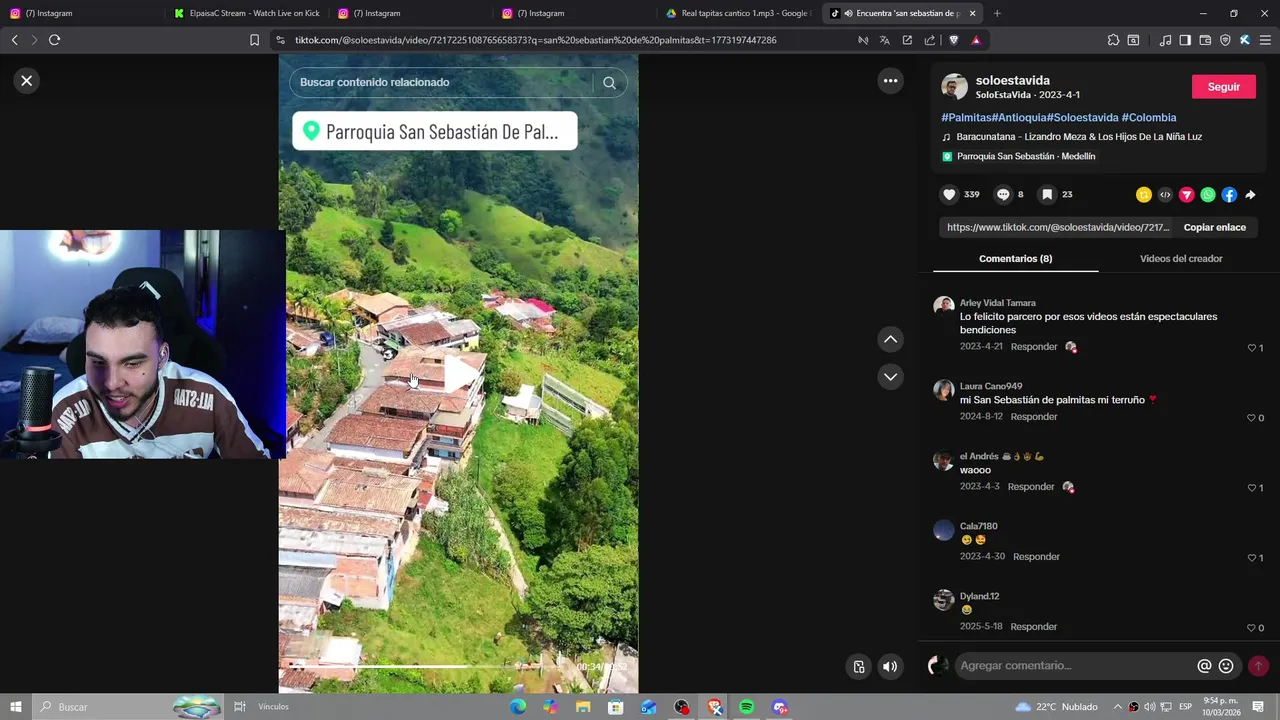This screenshot has width=1280, height=720.
Task: Go to the previous video arrow
Action: click(x=891, y=340)
